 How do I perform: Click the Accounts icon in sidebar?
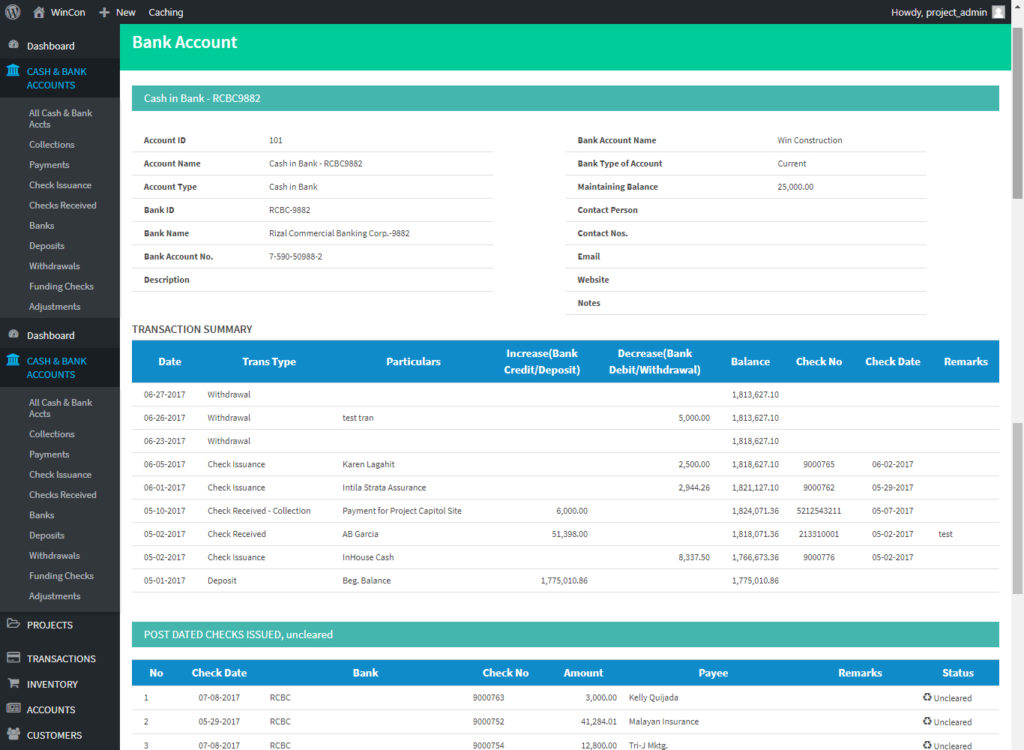tap(13, 709)
